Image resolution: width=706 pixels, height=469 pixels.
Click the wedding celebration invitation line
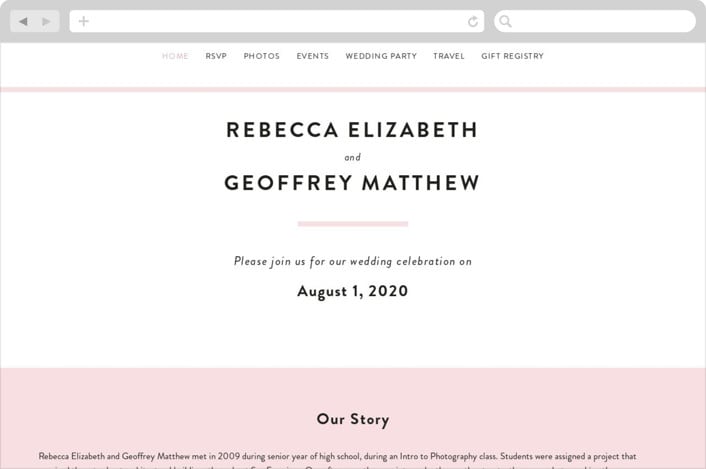pos(353,262)
